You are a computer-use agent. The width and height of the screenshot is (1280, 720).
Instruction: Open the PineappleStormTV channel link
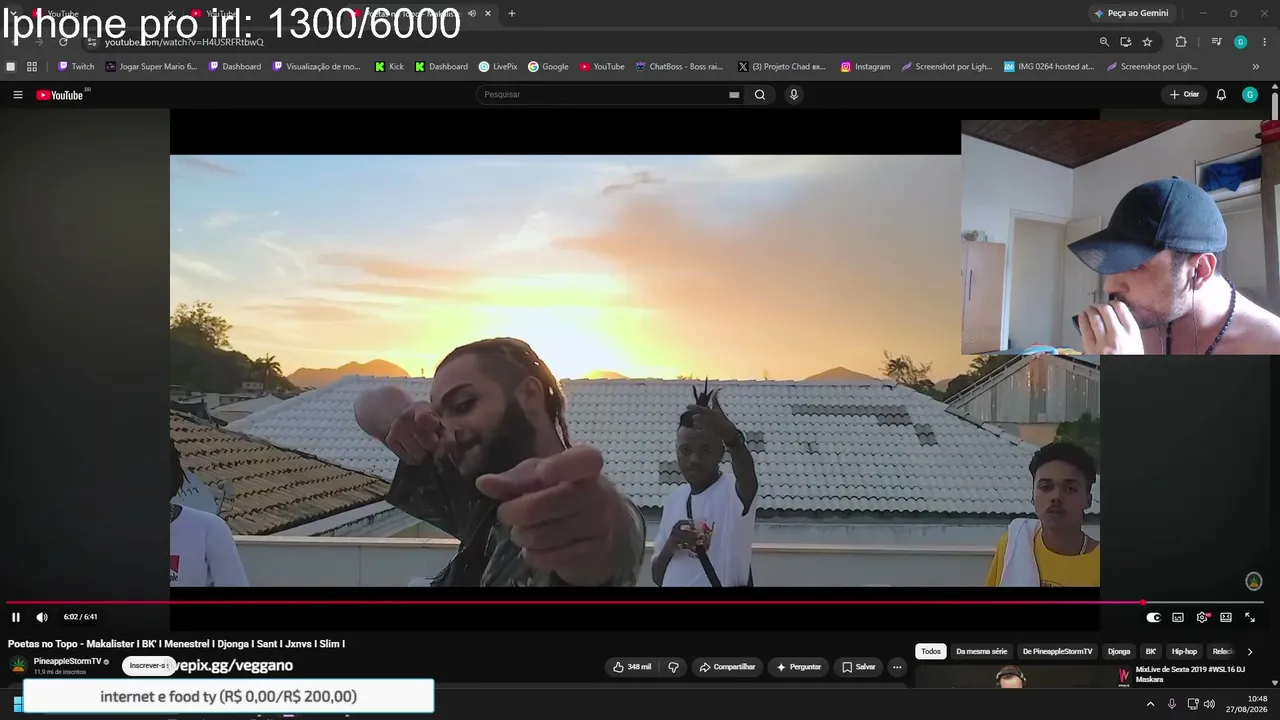pyautogui.click(x=67, y=661)
